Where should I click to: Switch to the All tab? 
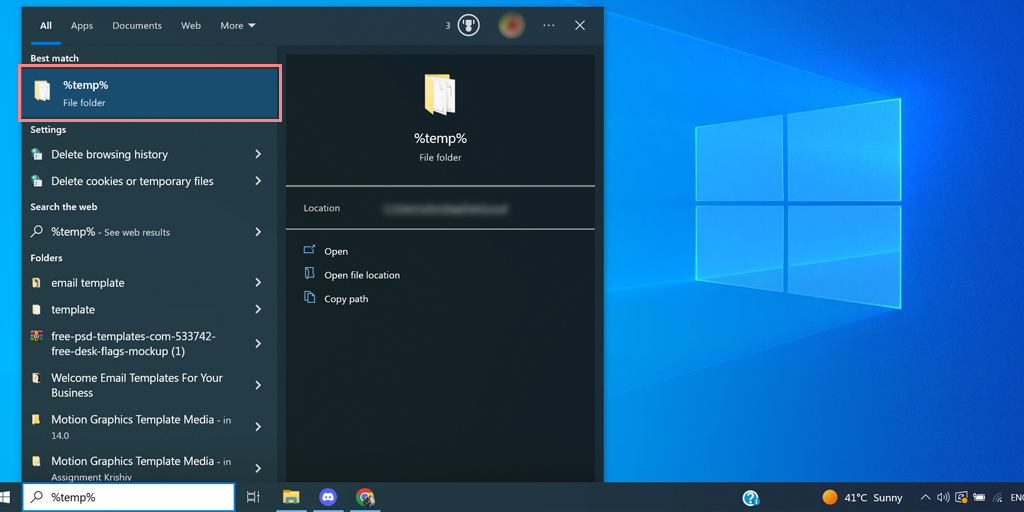pyautogui.click(x=46, y=25)
